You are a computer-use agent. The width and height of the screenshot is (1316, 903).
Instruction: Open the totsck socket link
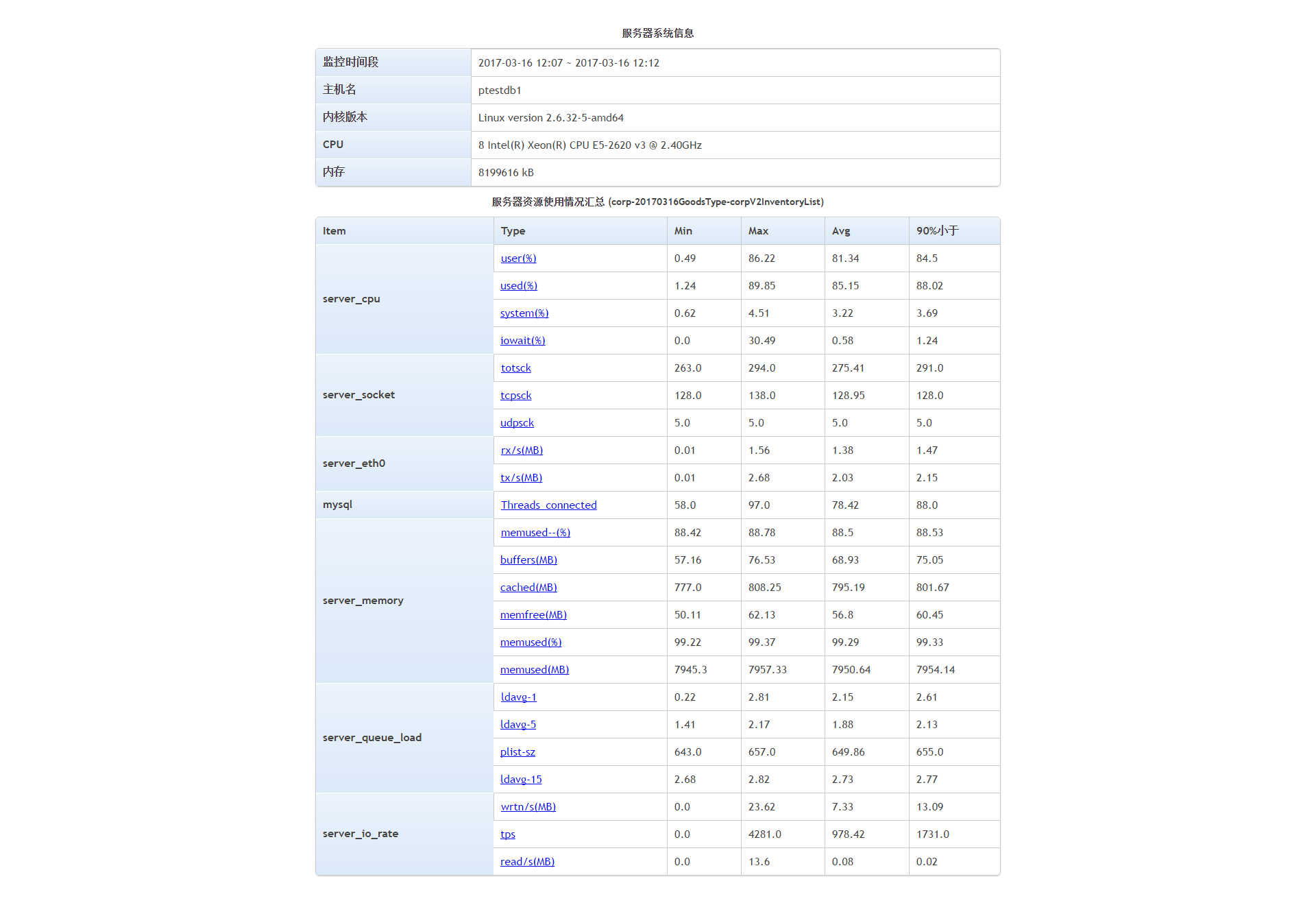(515, 368)
